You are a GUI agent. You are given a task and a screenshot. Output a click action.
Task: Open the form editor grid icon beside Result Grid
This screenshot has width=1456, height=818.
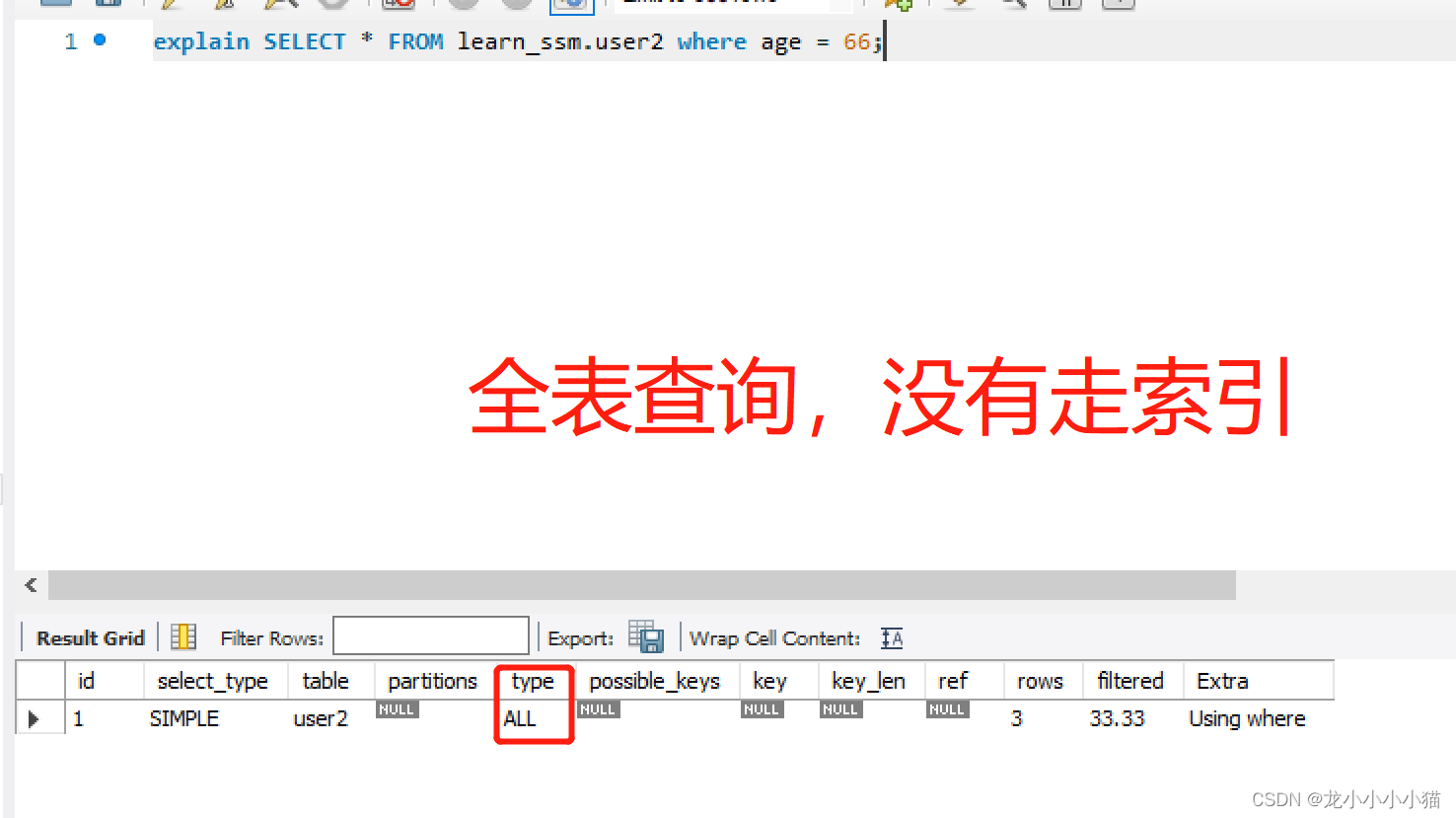pyautogui.click(x=183, y=637)
